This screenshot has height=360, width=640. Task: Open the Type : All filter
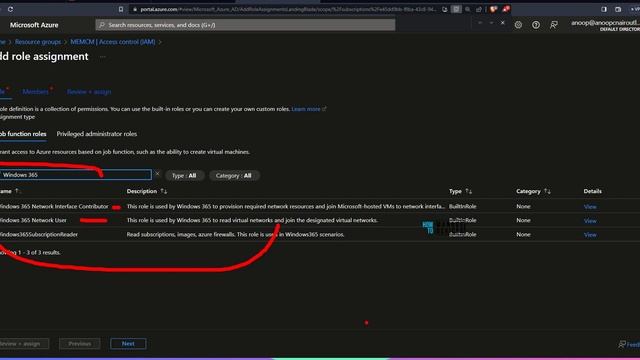(x=184, y=176)
